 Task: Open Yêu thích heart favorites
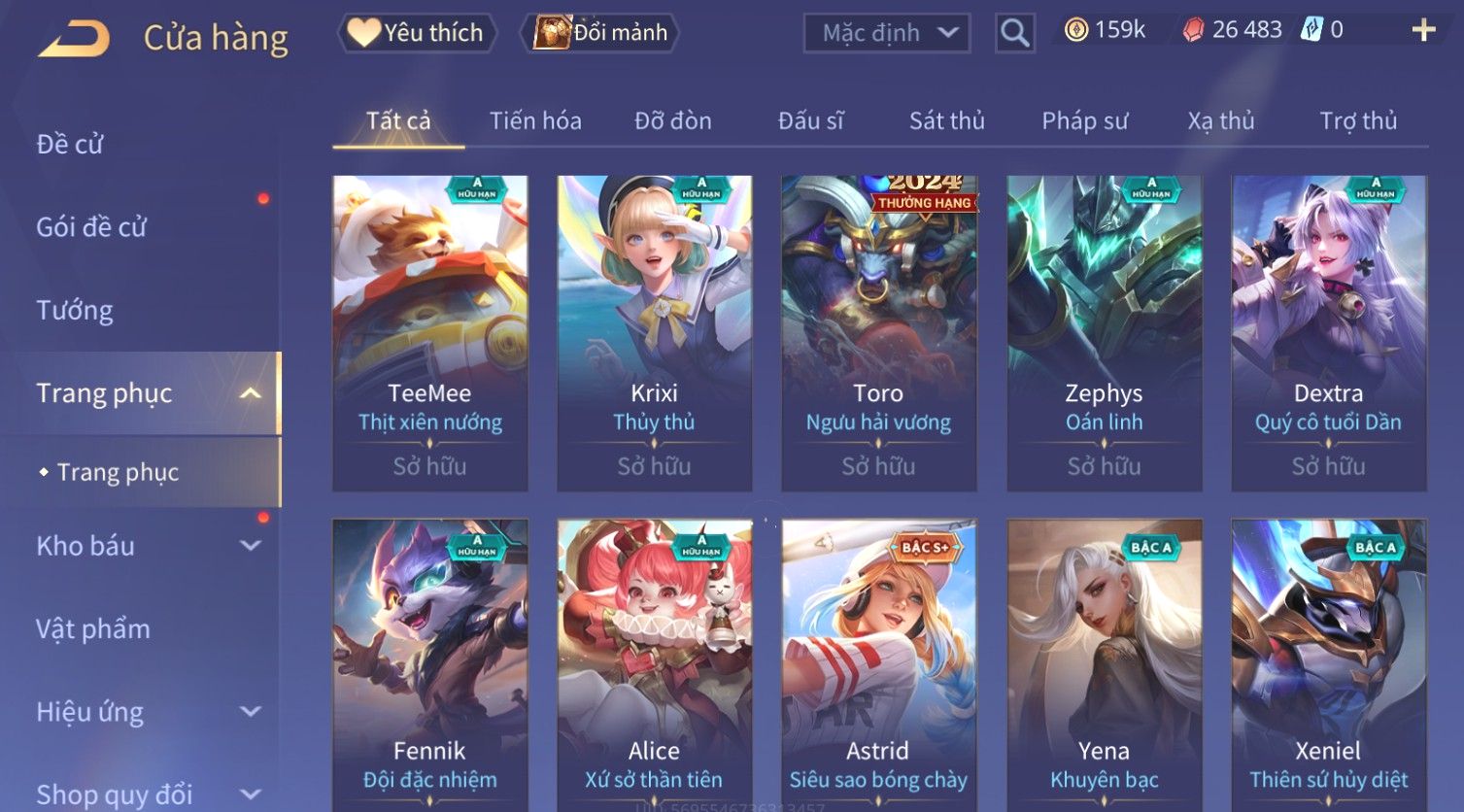click(x=417, y=33)
